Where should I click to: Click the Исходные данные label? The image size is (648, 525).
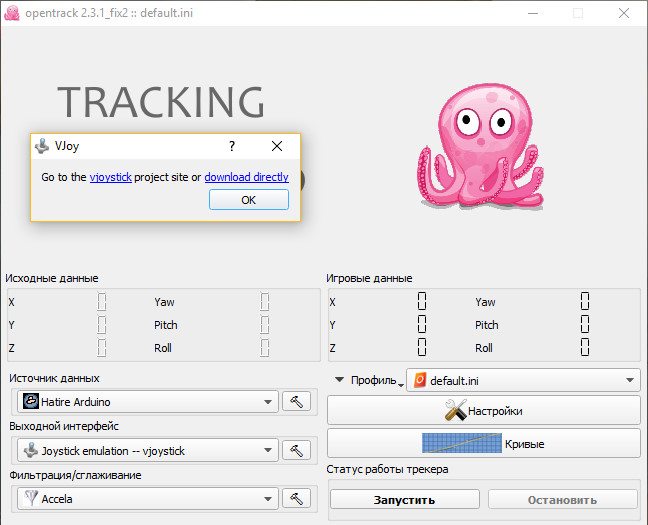52,278
